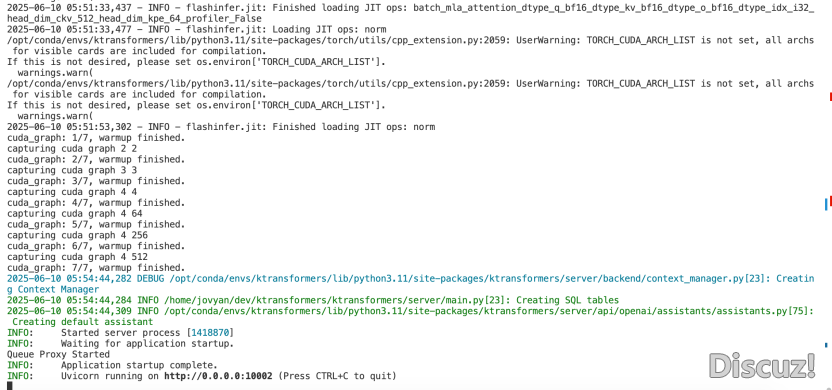Click 'cuda_graph: 7/7, warmup finished.' line

tap(96, 267)
